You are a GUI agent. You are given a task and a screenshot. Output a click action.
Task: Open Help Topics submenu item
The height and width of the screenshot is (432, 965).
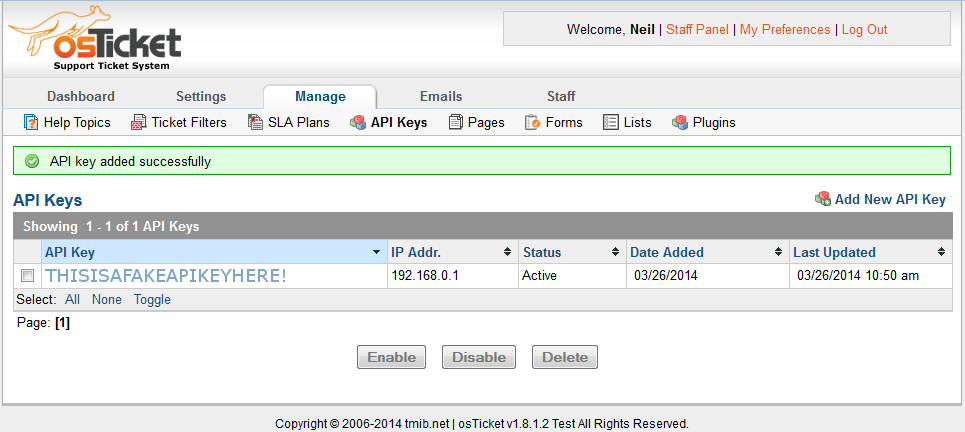(x=77, y=122)
